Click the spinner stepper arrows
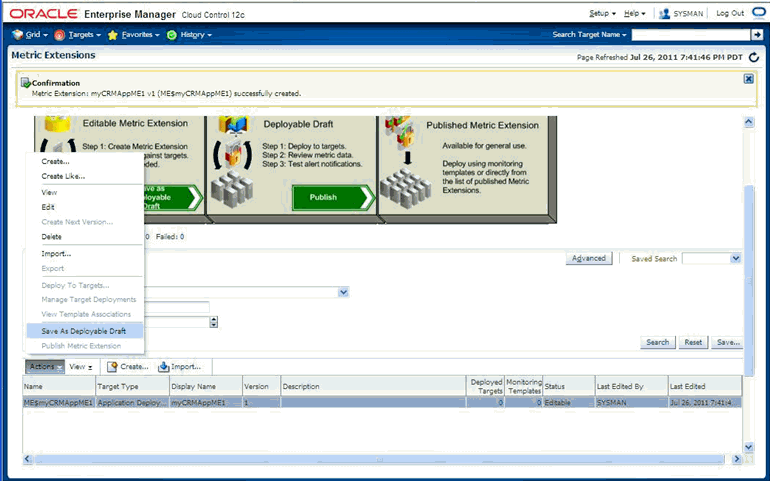The width and height of the screenshot is (770, 481). click(x=214, y=322)
